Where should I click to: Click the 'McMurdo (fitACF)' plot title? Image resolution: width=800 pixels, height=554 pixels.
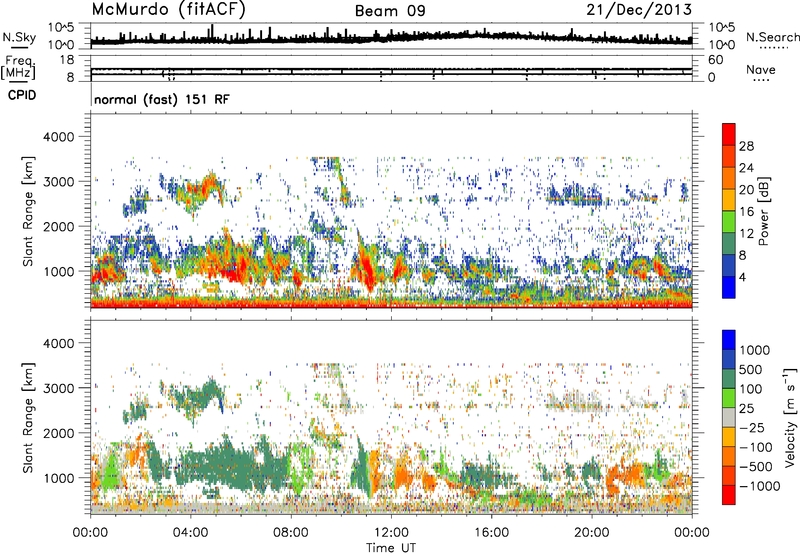[x=168, y=10]
